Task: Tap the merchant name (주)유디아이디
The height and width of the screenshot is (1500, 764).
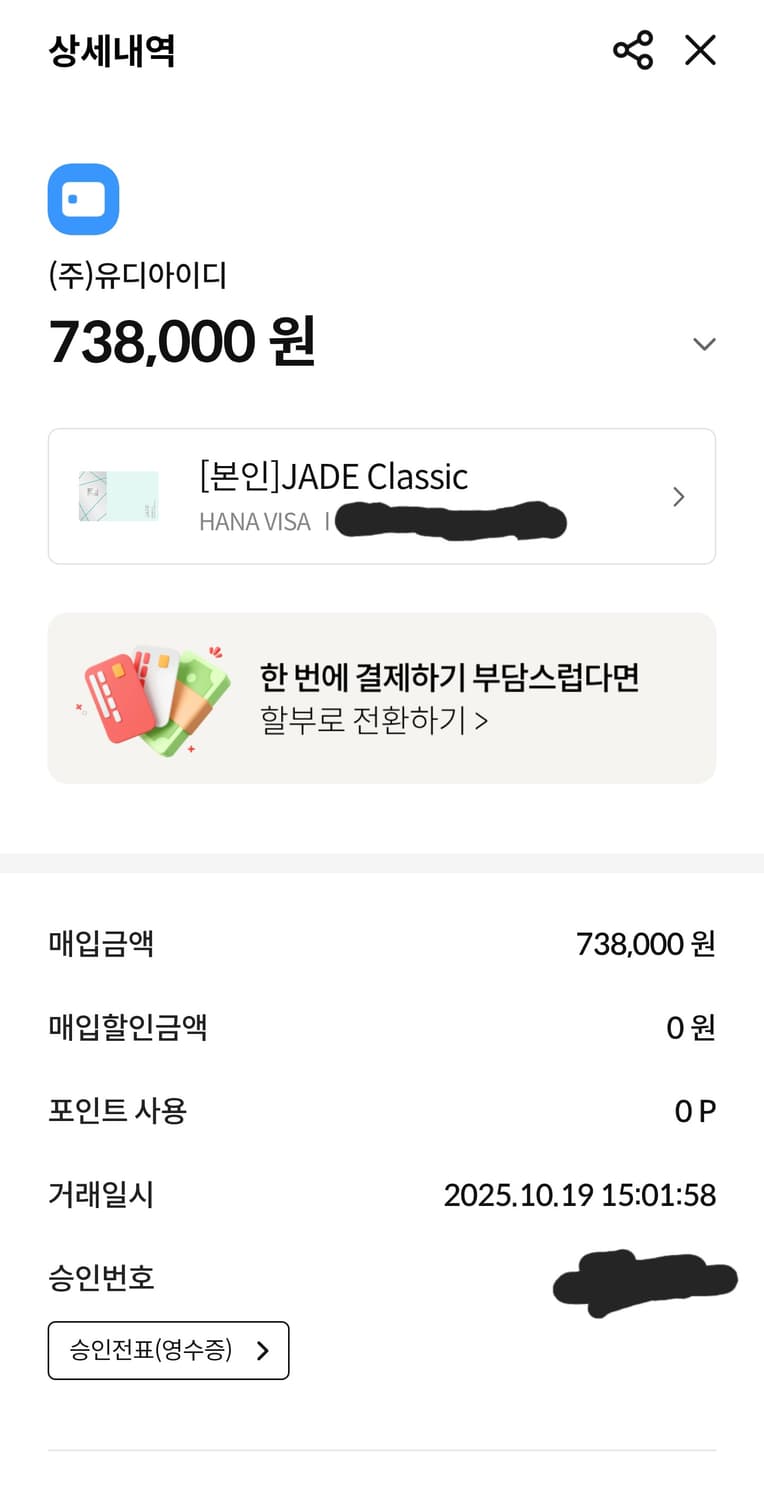Action: [x=138, y=275]
